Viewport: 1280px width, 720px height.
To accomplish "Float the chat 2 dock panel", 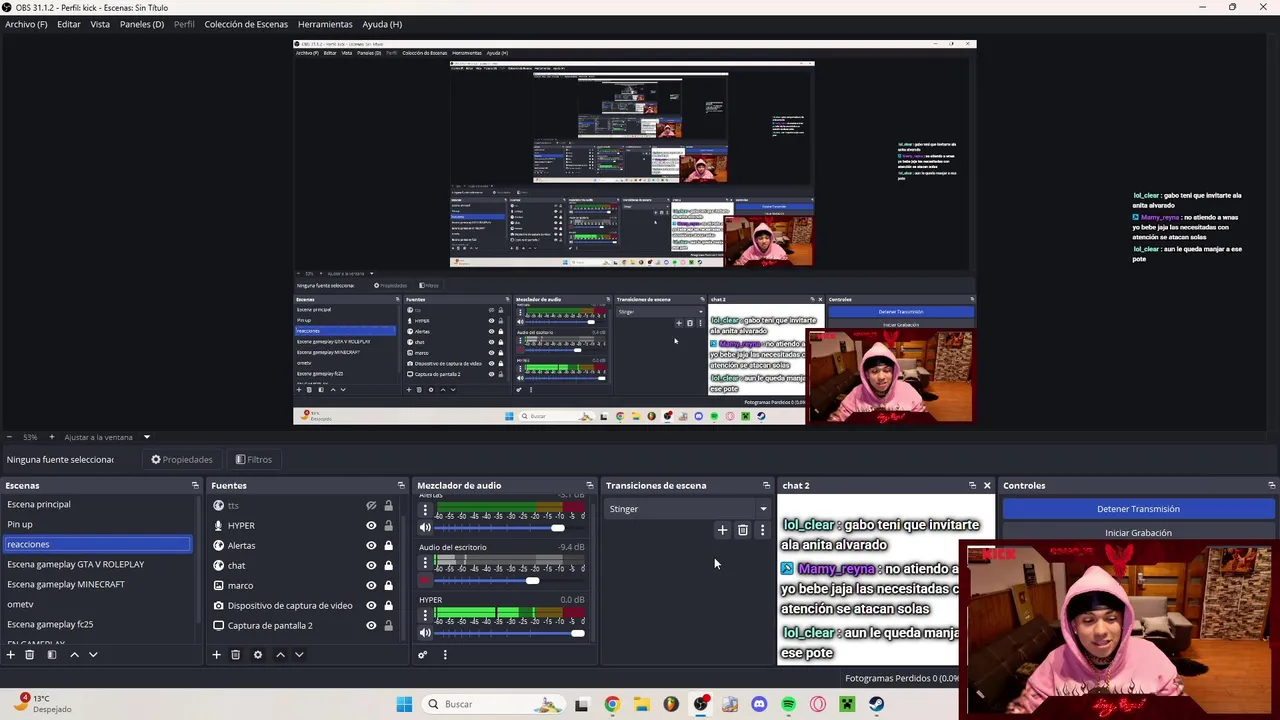I will pos(972,485).
